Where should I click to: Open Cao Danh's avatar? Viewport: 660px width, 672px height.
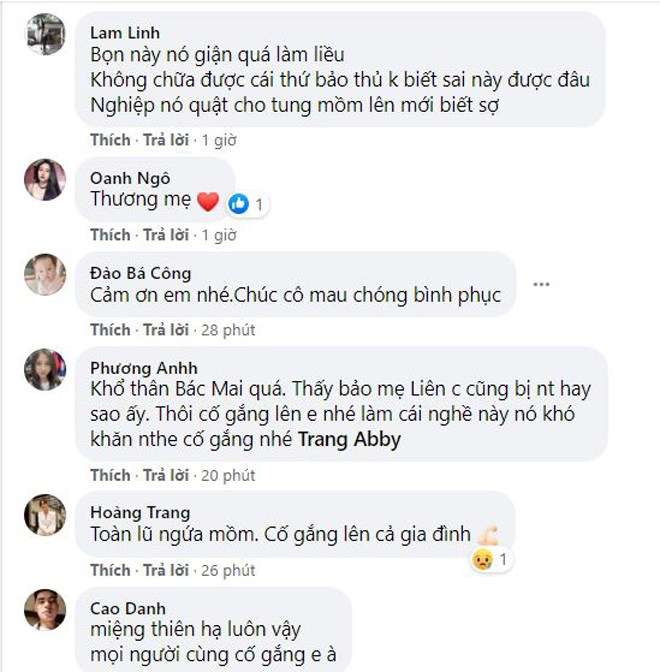click(x=45, y=609)
